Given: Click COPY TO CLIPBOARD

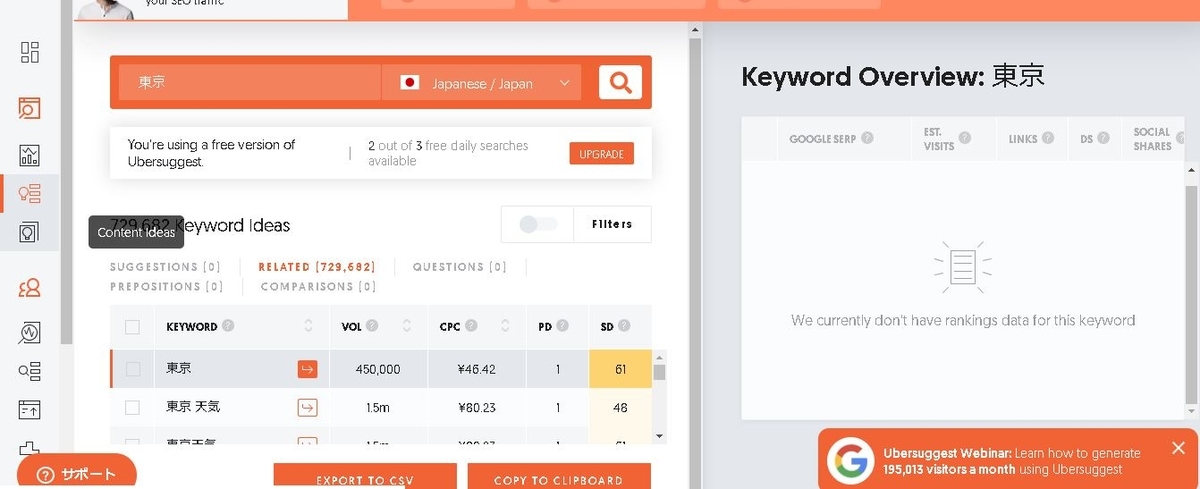Looking at the screenshot, I should coord(559,477).
